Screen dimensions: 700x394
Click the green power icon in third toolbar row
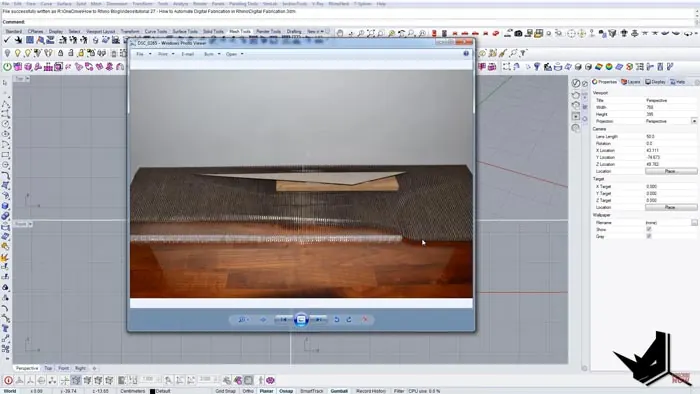coord(7,67)
